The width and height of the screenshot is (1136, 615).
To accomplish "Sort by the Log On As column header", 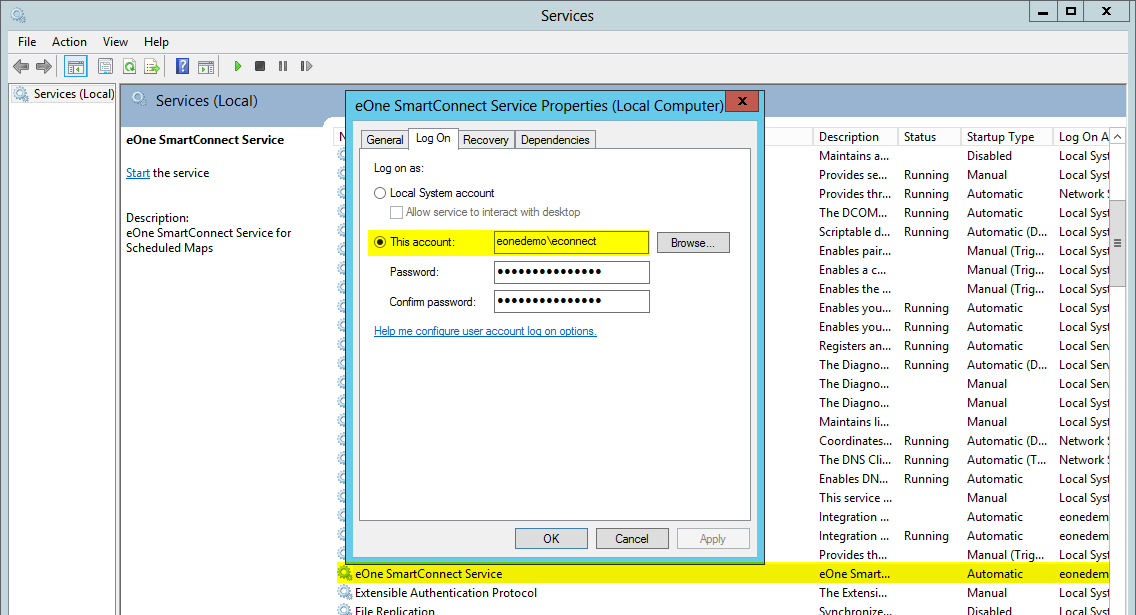I will coord(1082,137).
